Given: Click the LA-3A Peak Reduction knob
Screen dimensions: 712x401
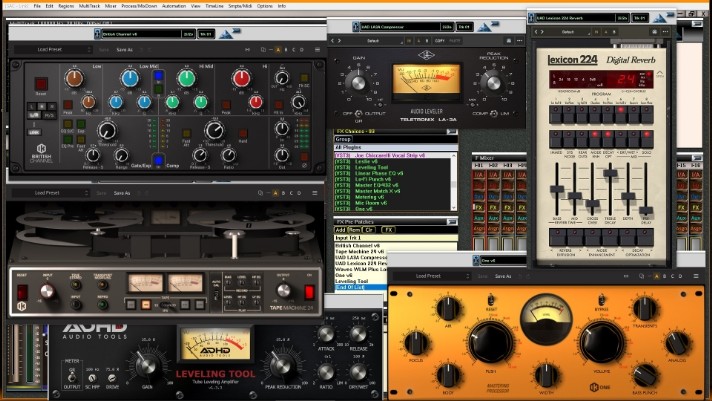Looking at the screenshot, I should pos(493,83).
